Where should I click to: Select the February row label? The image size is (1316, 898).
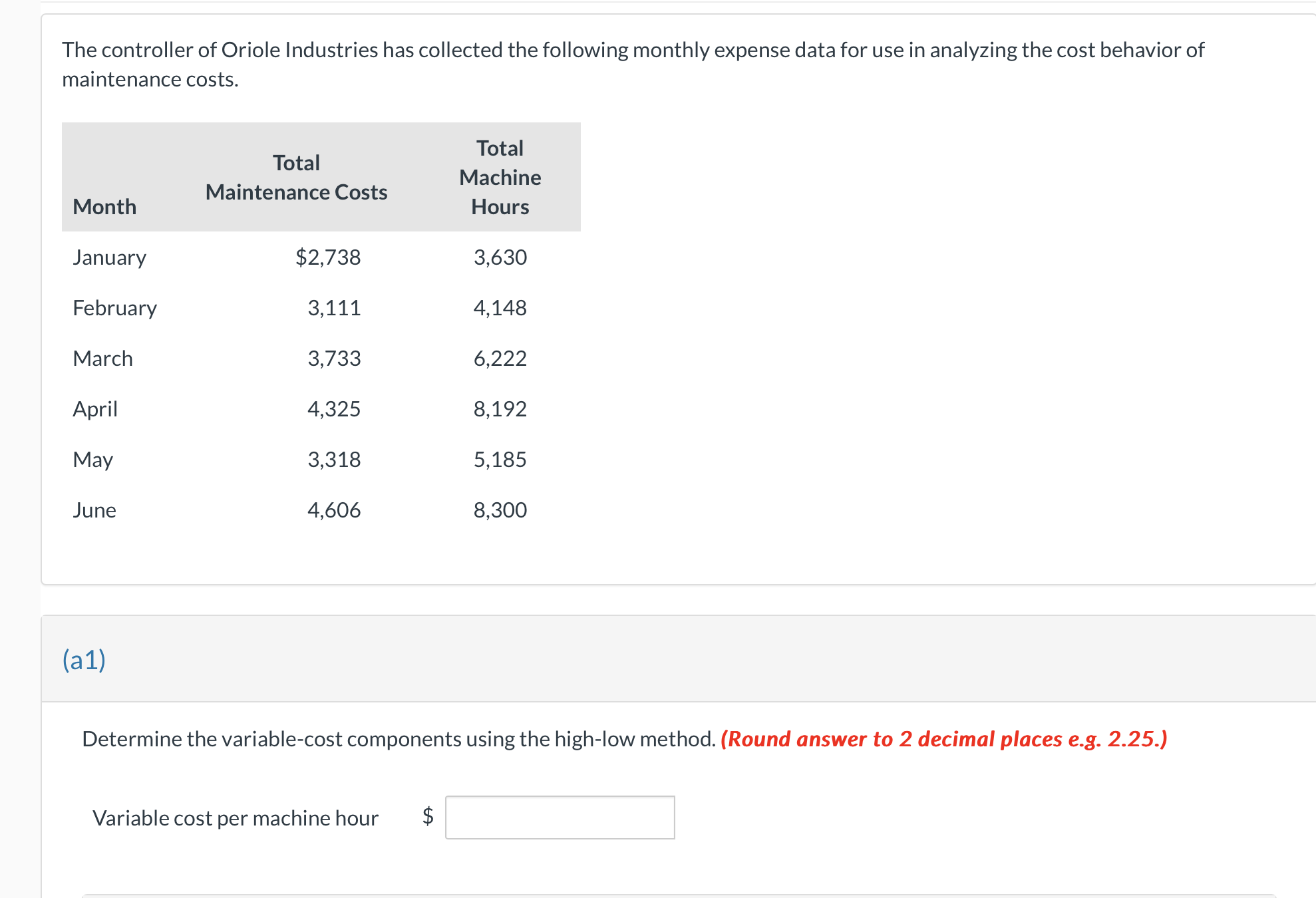pos(114,308)
